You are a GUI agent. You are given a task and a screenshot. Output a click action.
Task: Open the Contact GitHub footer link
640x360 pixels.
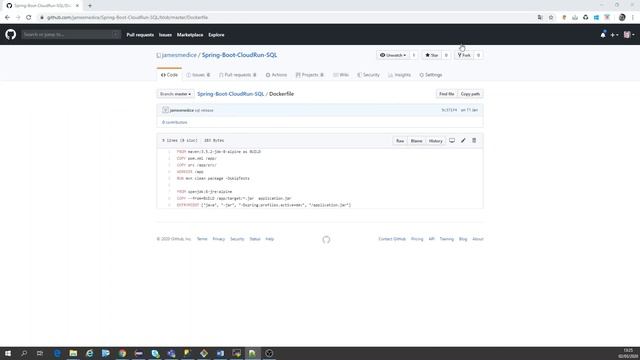click(x=392, y=239)
